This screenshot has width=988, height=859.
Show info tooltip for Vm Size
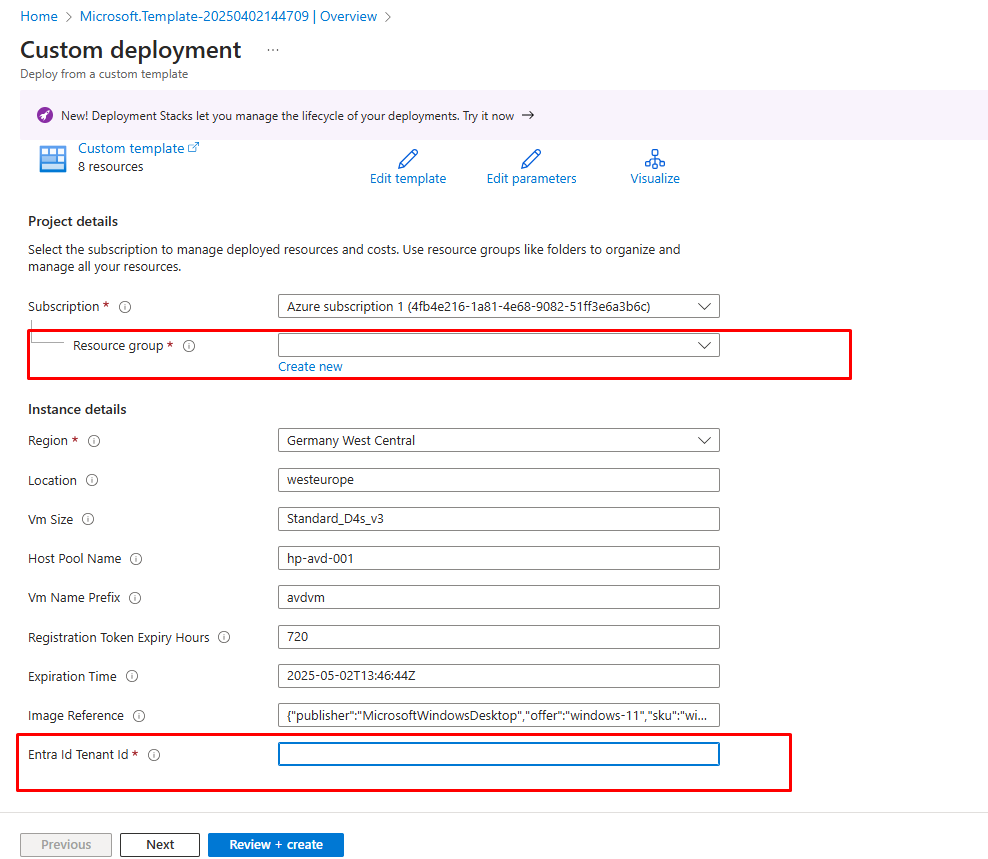[x=88, y=519]
